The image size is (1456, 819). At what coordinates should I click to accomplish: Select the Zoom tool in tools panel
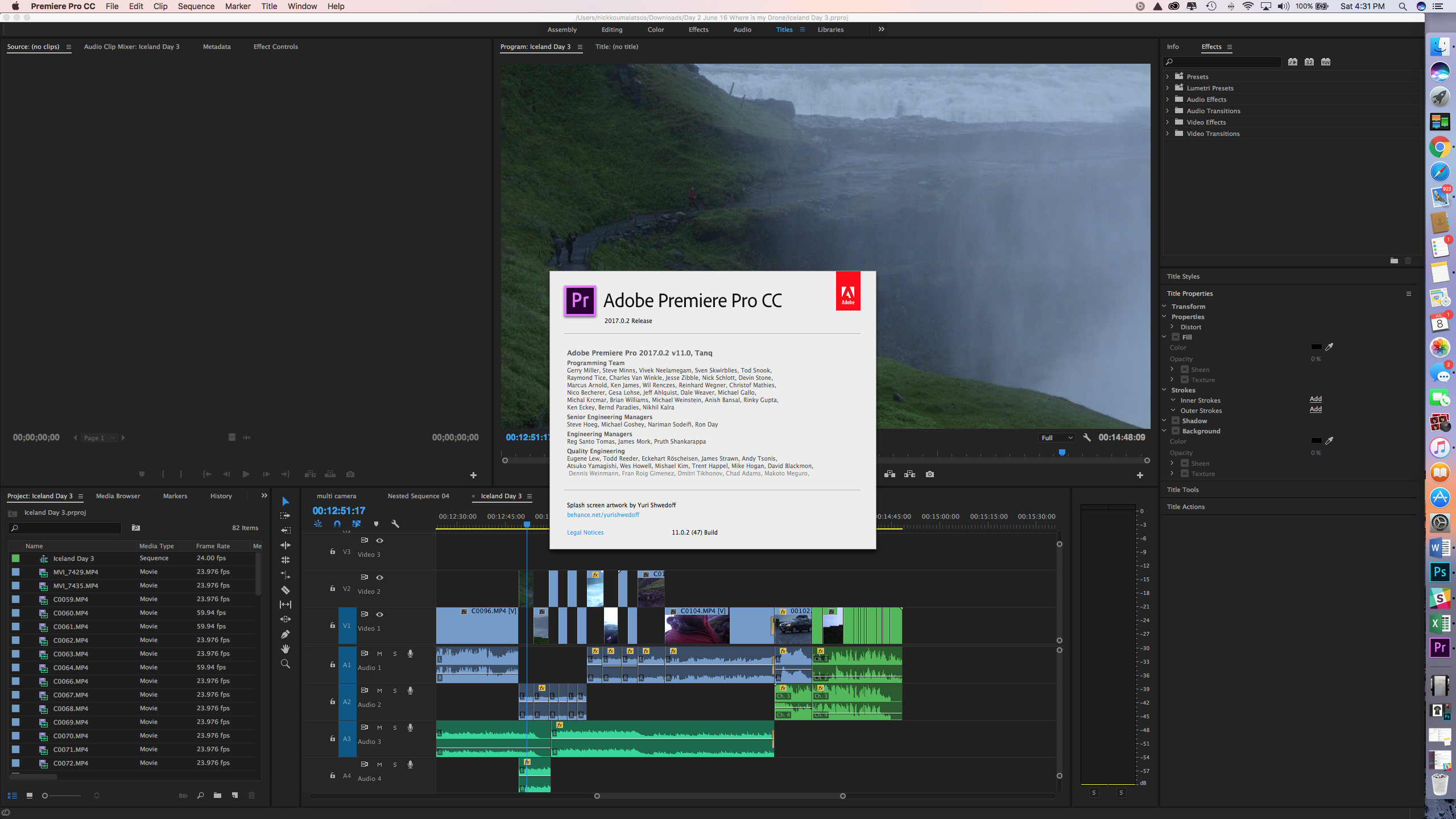pyautogui.click(x=286, y=664)
